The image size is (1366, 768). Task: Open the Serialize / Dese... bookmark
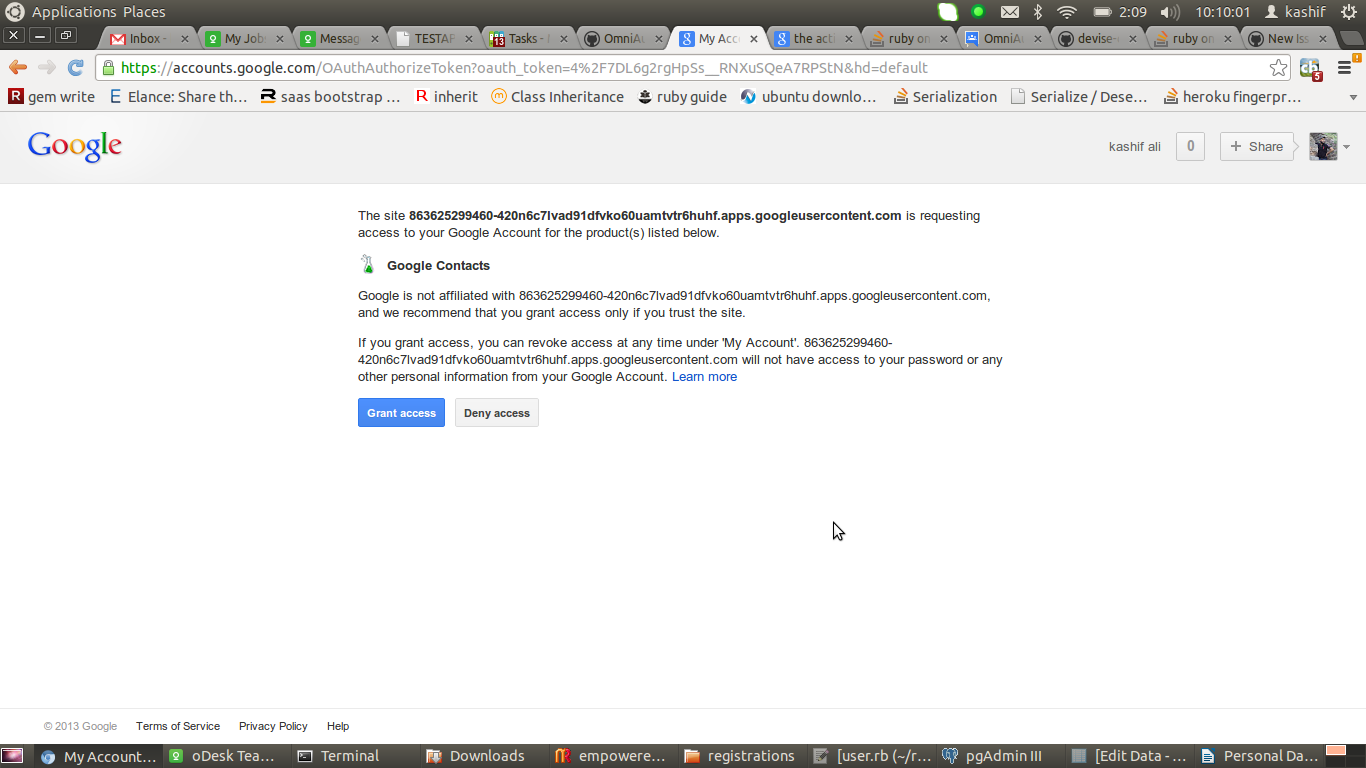[1079, 97]
